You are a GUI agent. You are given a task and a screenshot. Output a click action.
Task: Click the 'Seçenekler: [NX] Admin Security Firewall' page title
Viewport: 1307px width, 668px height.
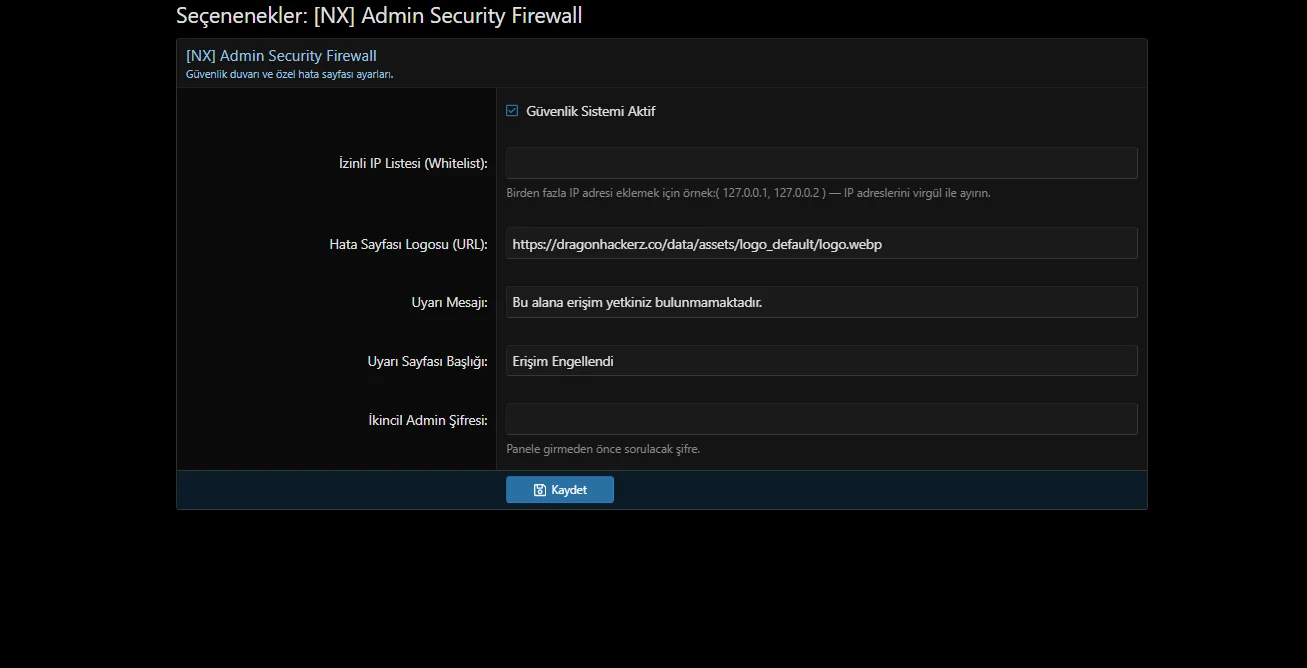coord(379,16)
